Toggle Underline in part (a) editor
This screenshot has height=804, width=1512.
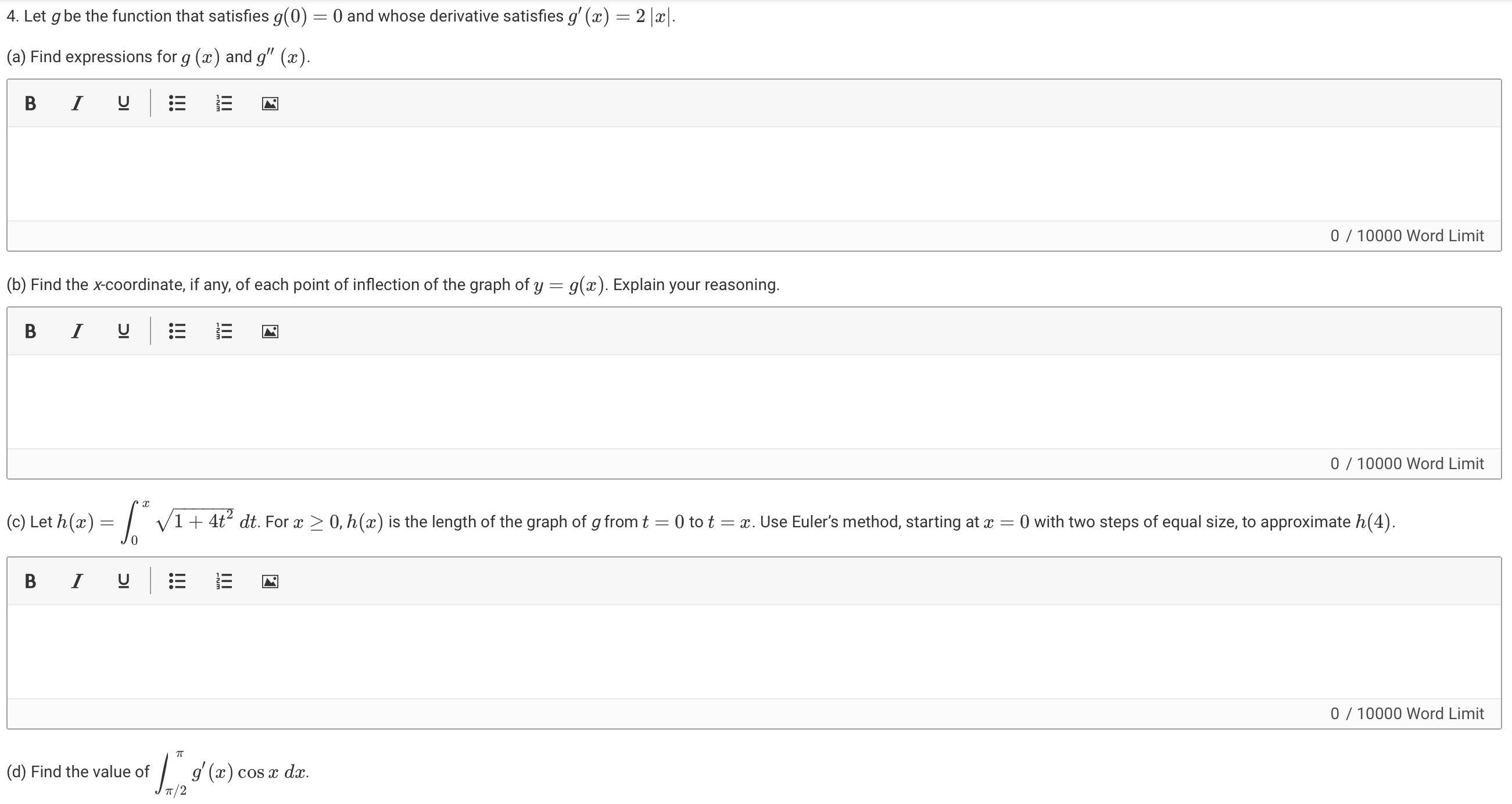pos(123,103)
